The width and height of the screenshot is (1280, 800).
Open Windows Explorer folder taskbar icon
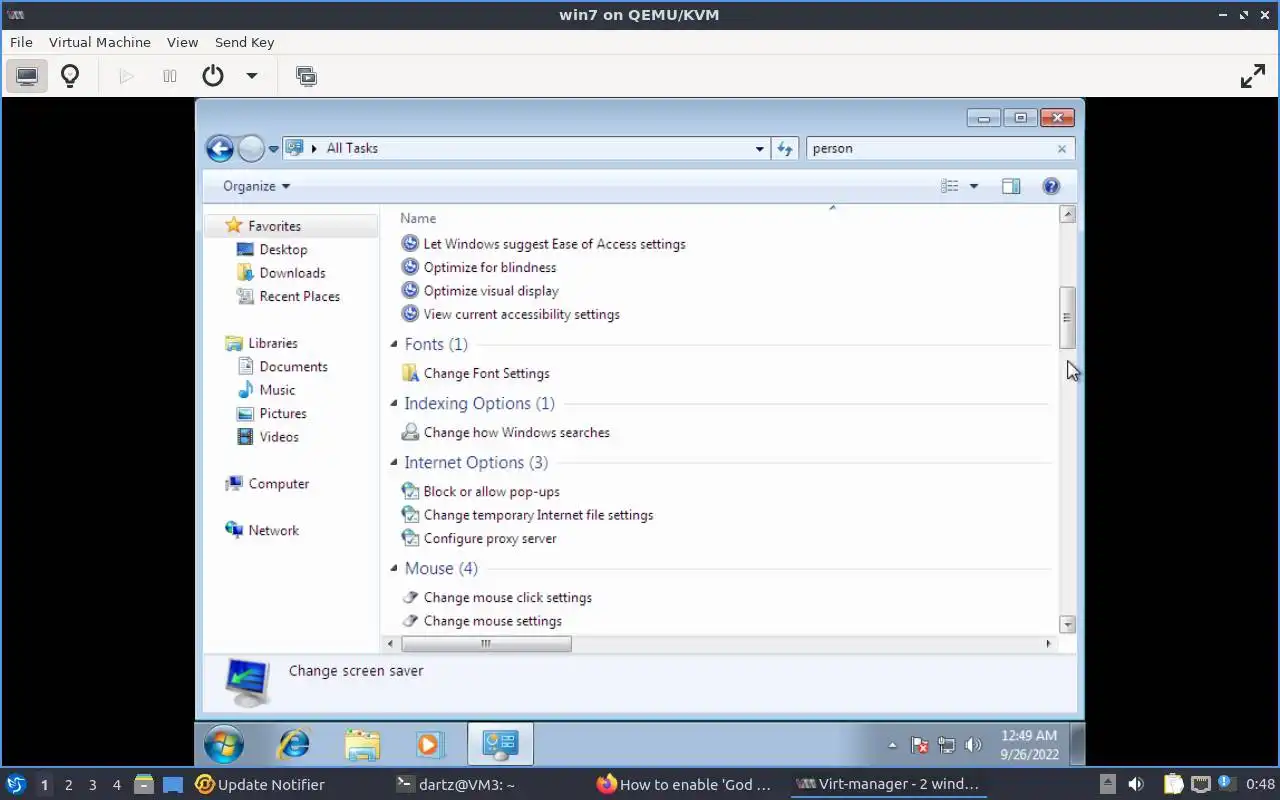[x=362, y=744]
